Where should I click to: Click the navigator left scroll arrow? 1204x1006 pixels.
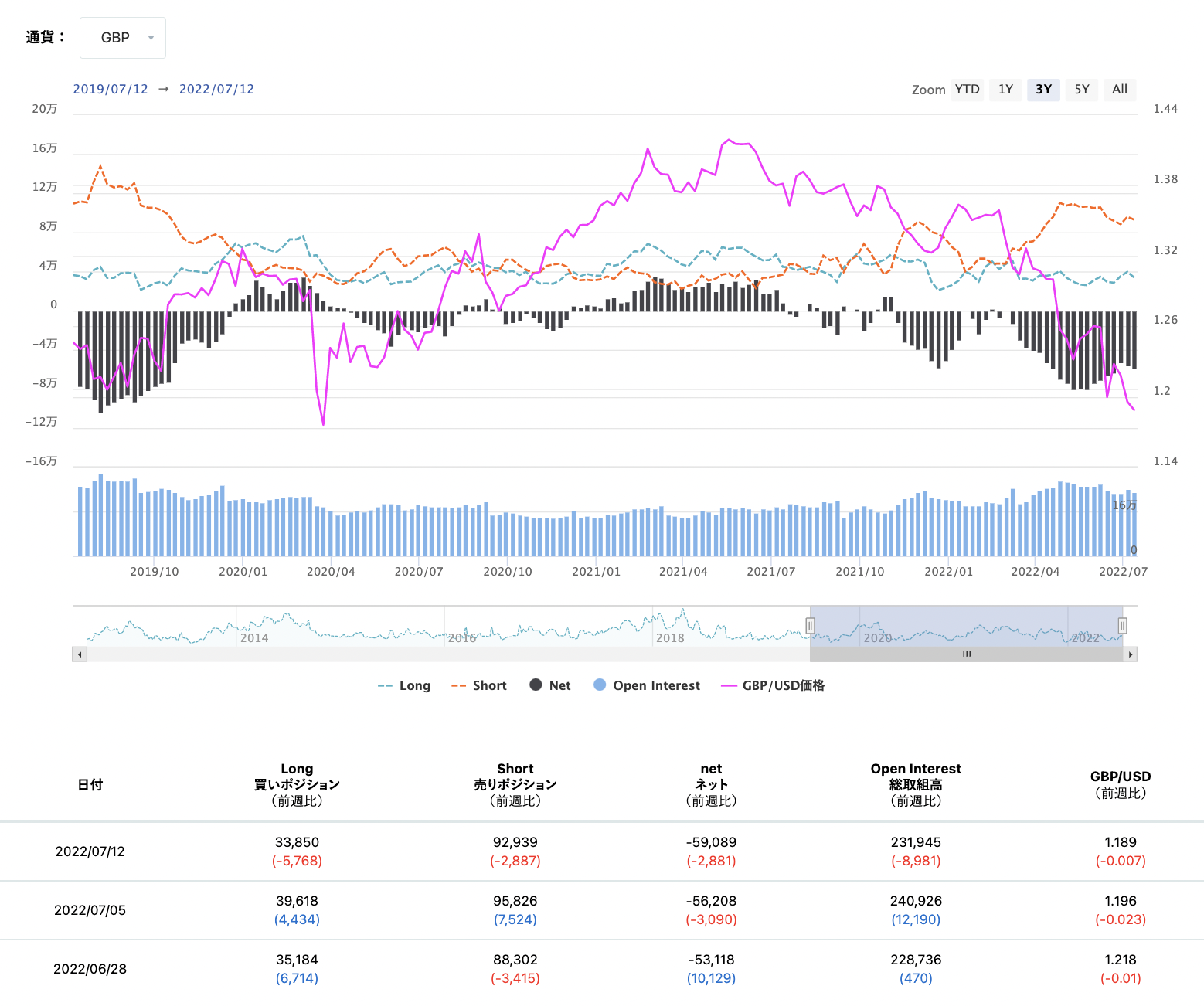click(80, 654)
